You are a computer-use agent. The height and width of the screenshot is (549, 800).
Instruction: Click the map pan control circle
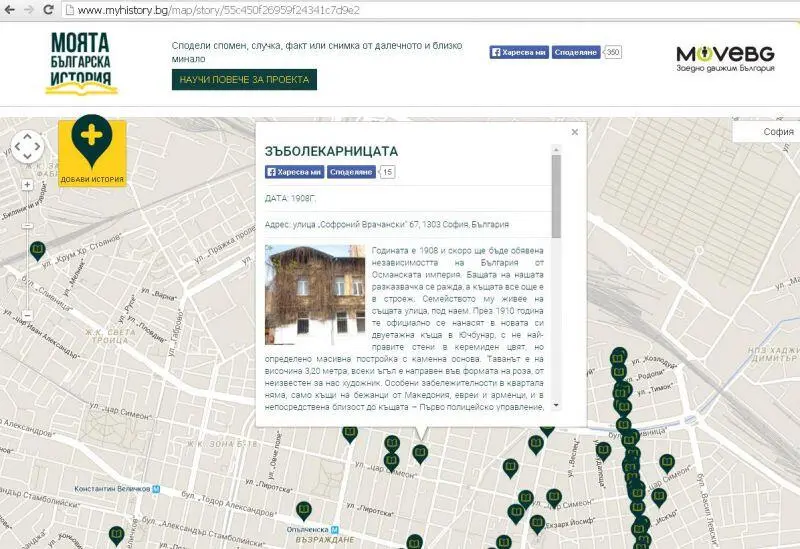pyautogui.click(x=28, y=147)
